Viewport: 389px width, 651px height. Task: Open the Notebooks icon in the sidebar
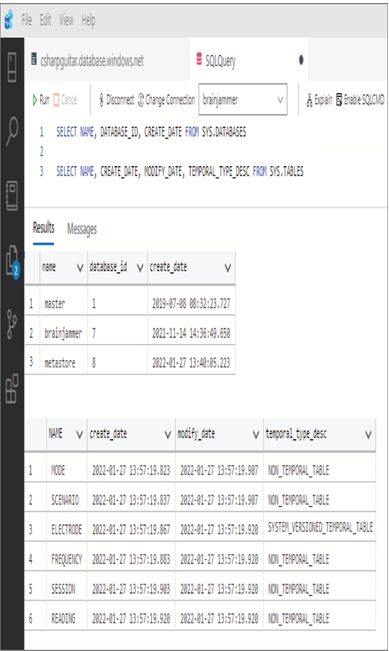(x=12, y=195)
